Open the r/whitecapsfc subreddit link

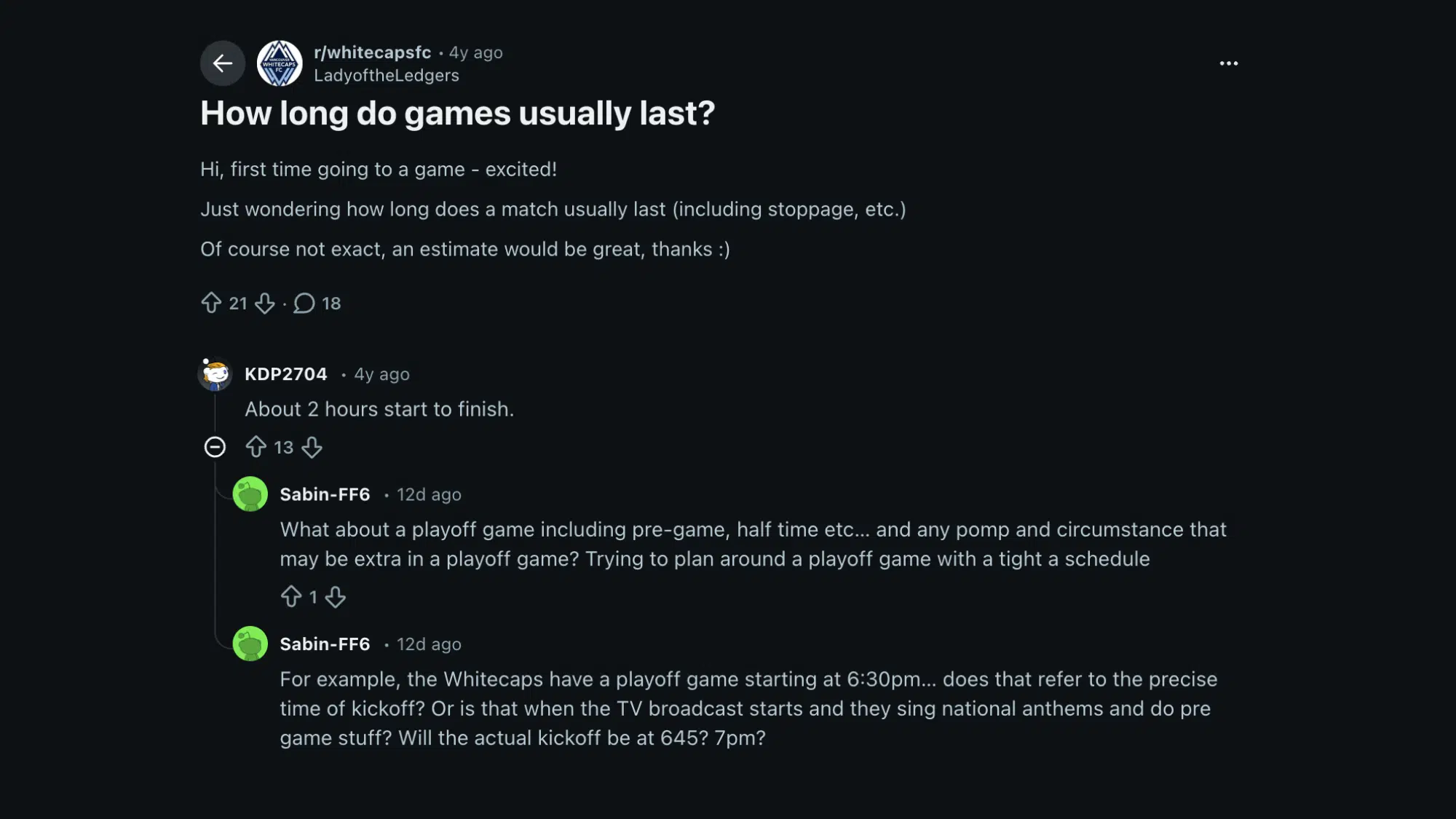pyautogui.click(x=372, y=52)
